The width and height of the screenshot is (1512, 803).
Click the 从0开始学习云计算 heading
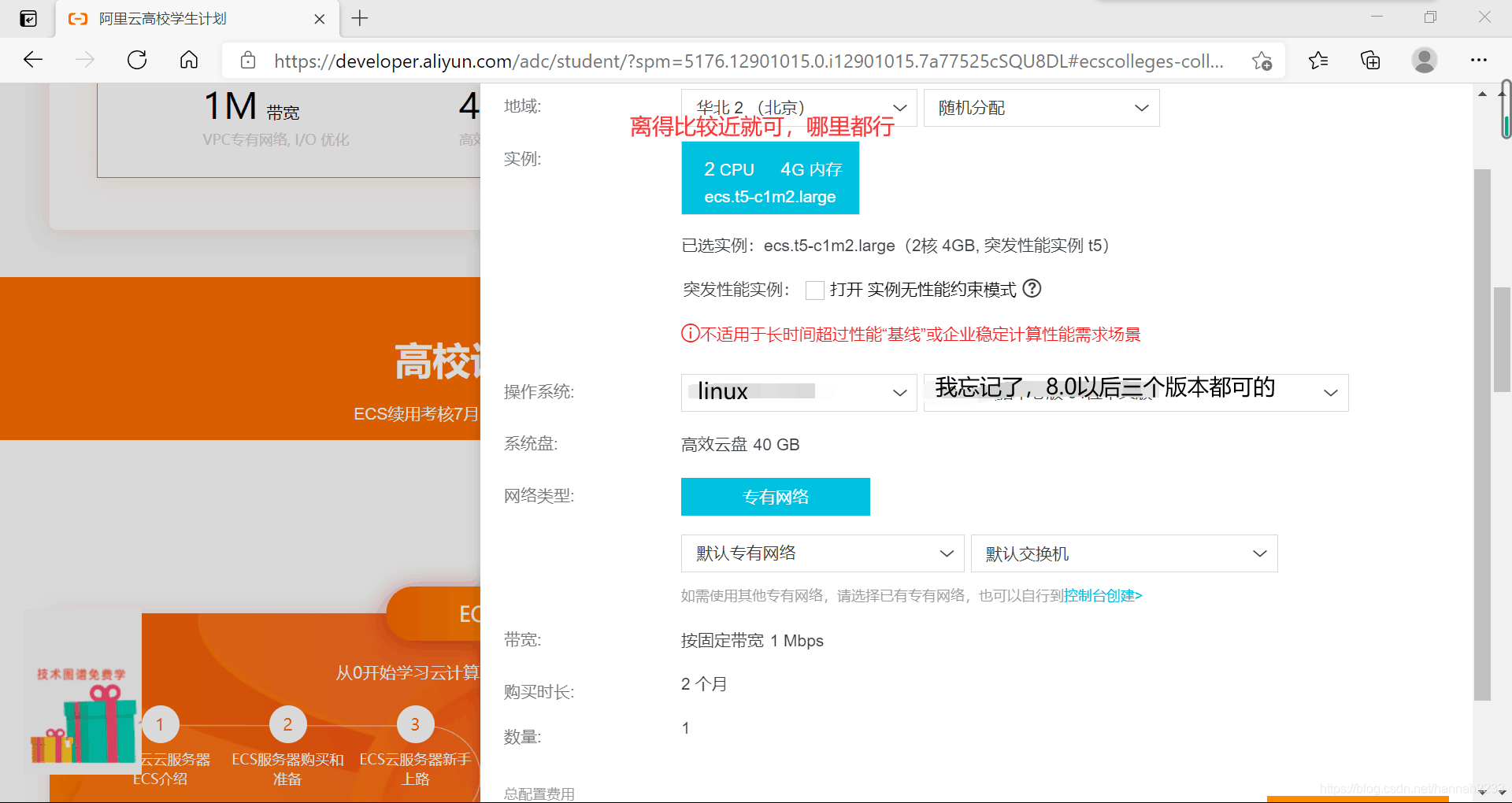click(x=407, y=672)
